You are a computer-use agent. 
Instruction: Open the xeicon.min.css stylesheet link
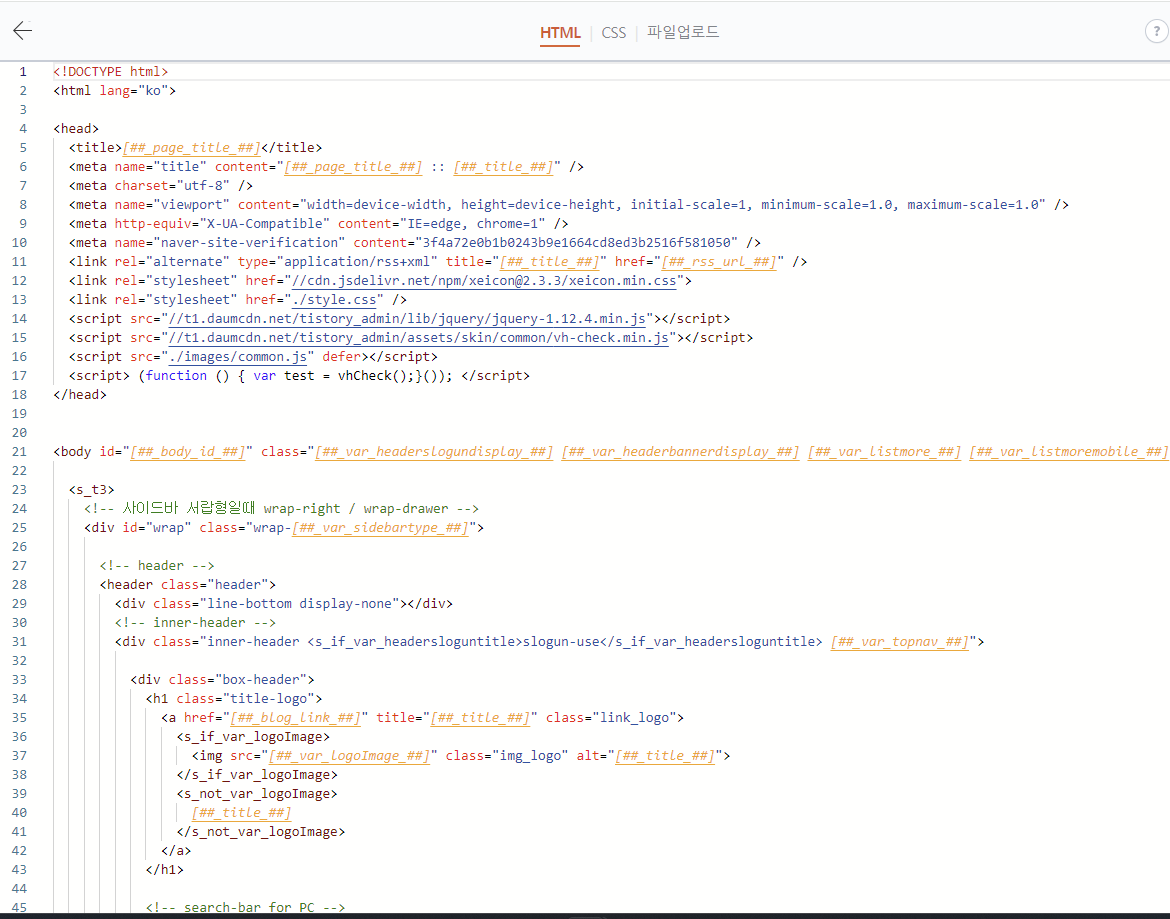pyautogui.click(x=484, y=280)
